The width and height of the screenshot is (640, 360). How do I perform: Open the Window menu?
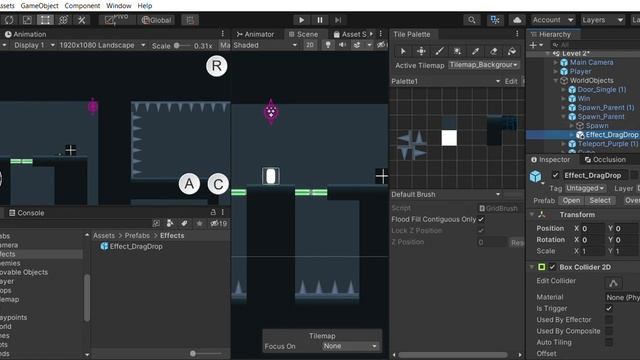pyautogui.click(x=118, y=6)
